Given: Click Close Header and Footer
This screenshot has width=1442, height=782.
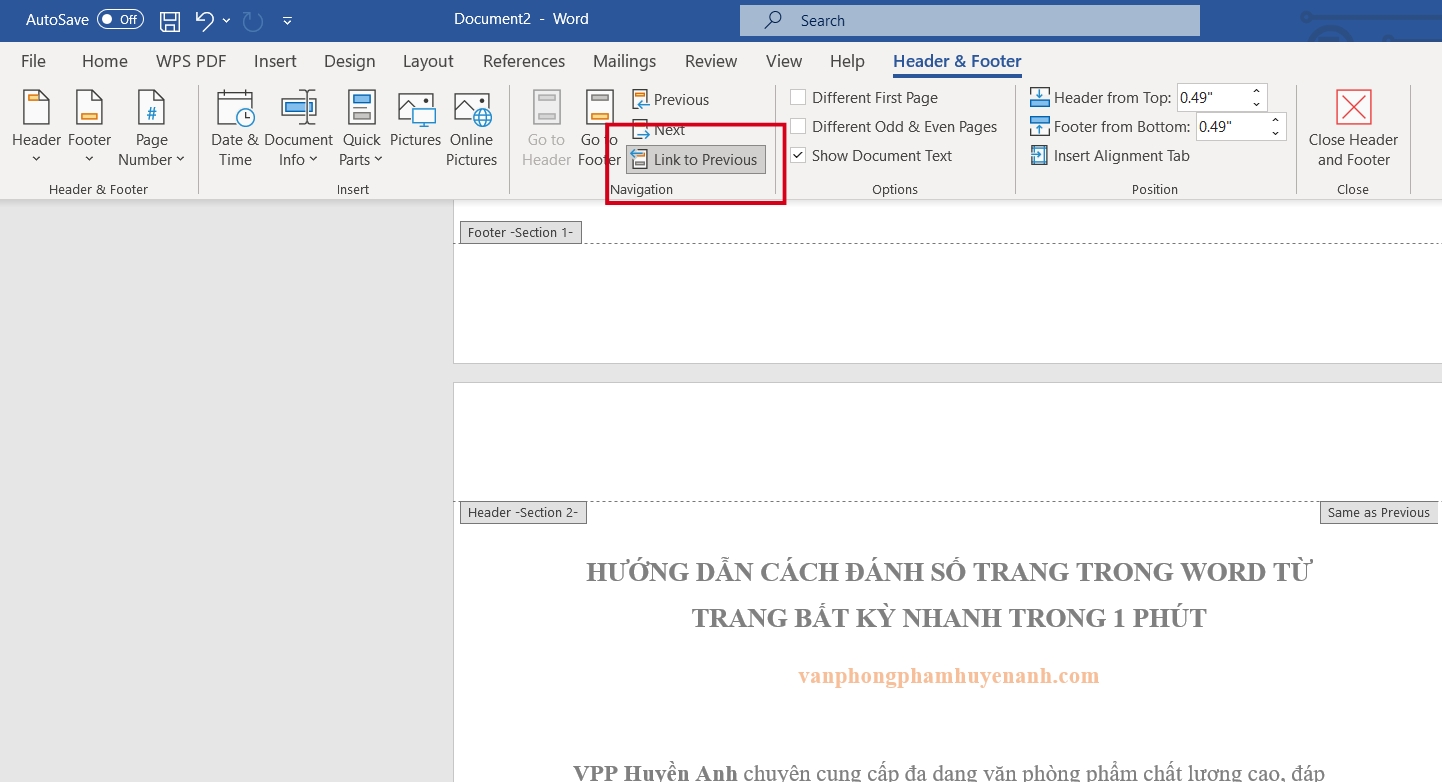Looking at the screenshot, I should pos(1353,127).
